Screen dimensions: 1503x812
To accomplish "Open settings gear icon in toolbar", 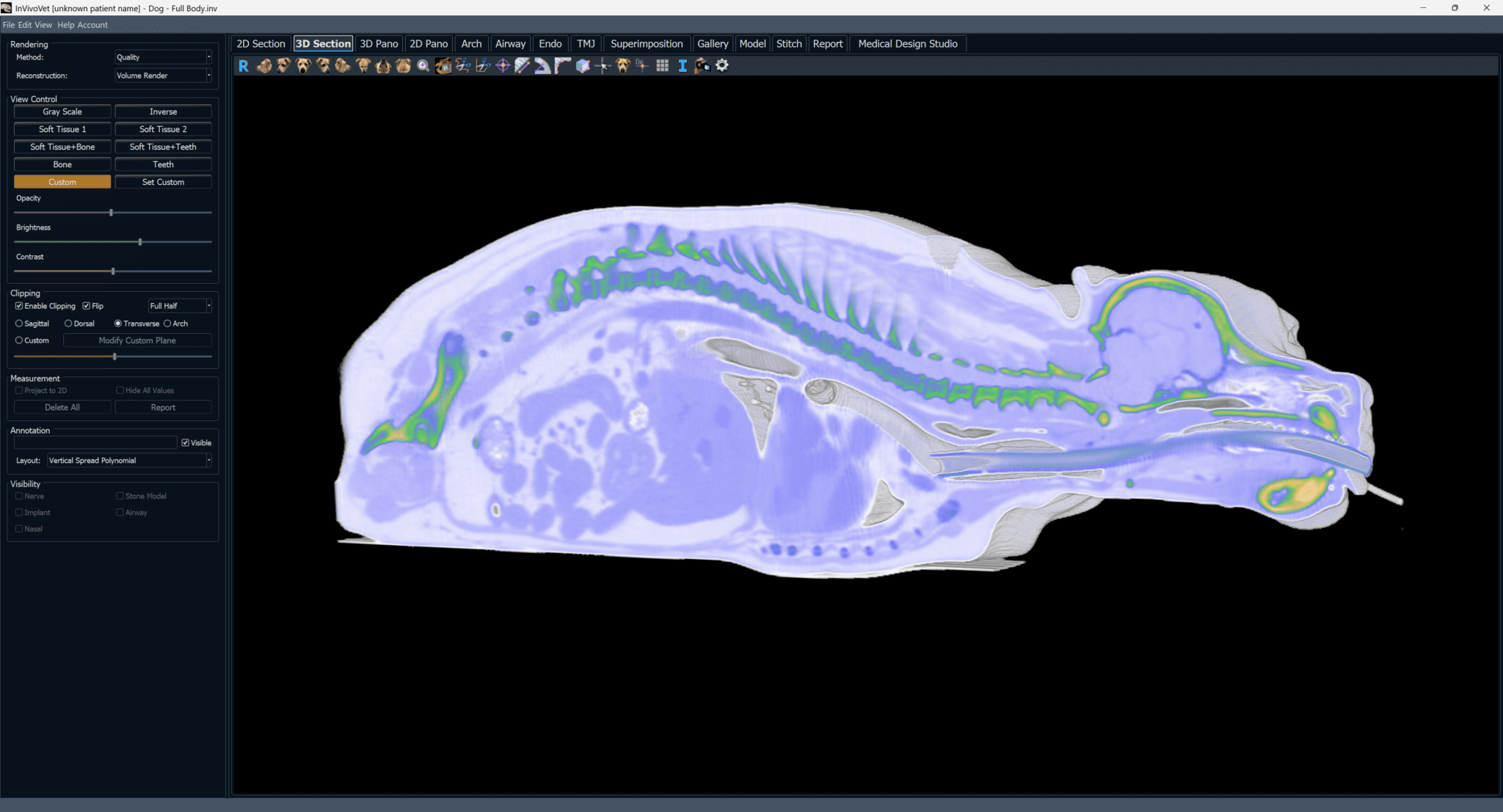I will [x=722, y=66].
